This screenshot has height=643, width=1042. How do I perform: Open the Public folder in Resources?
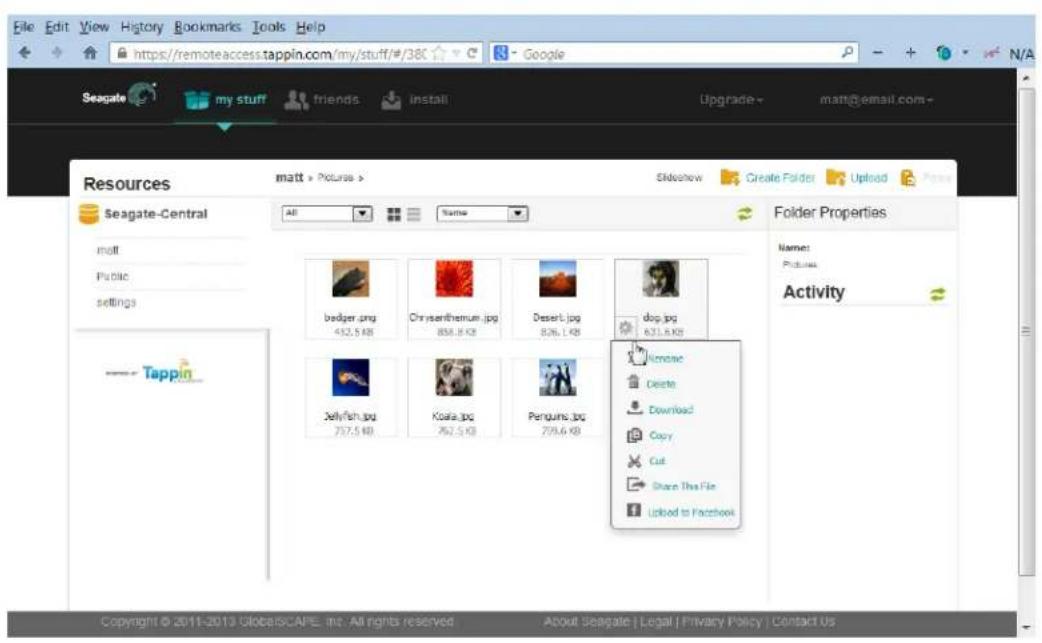click(112, 276)
